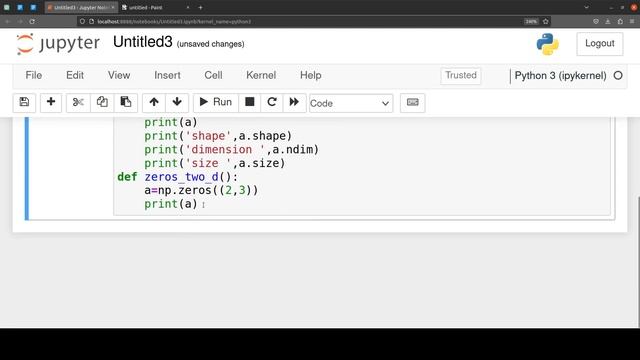
Task: Click the Python logo icon
Action: click(547, 44)
